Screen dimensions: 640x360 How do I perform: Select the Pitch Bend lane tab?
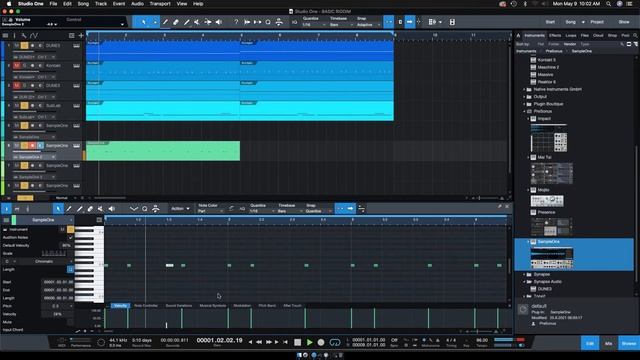coord(267,305)
